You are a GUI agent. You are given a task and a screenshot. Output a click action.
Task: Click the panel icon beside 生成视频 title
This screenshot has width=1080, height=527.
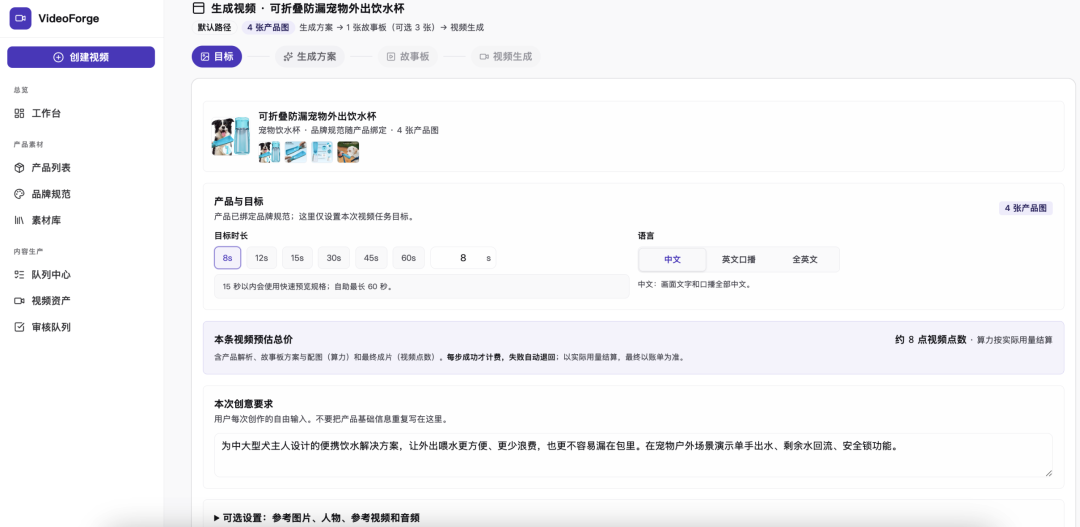point(199,8)
